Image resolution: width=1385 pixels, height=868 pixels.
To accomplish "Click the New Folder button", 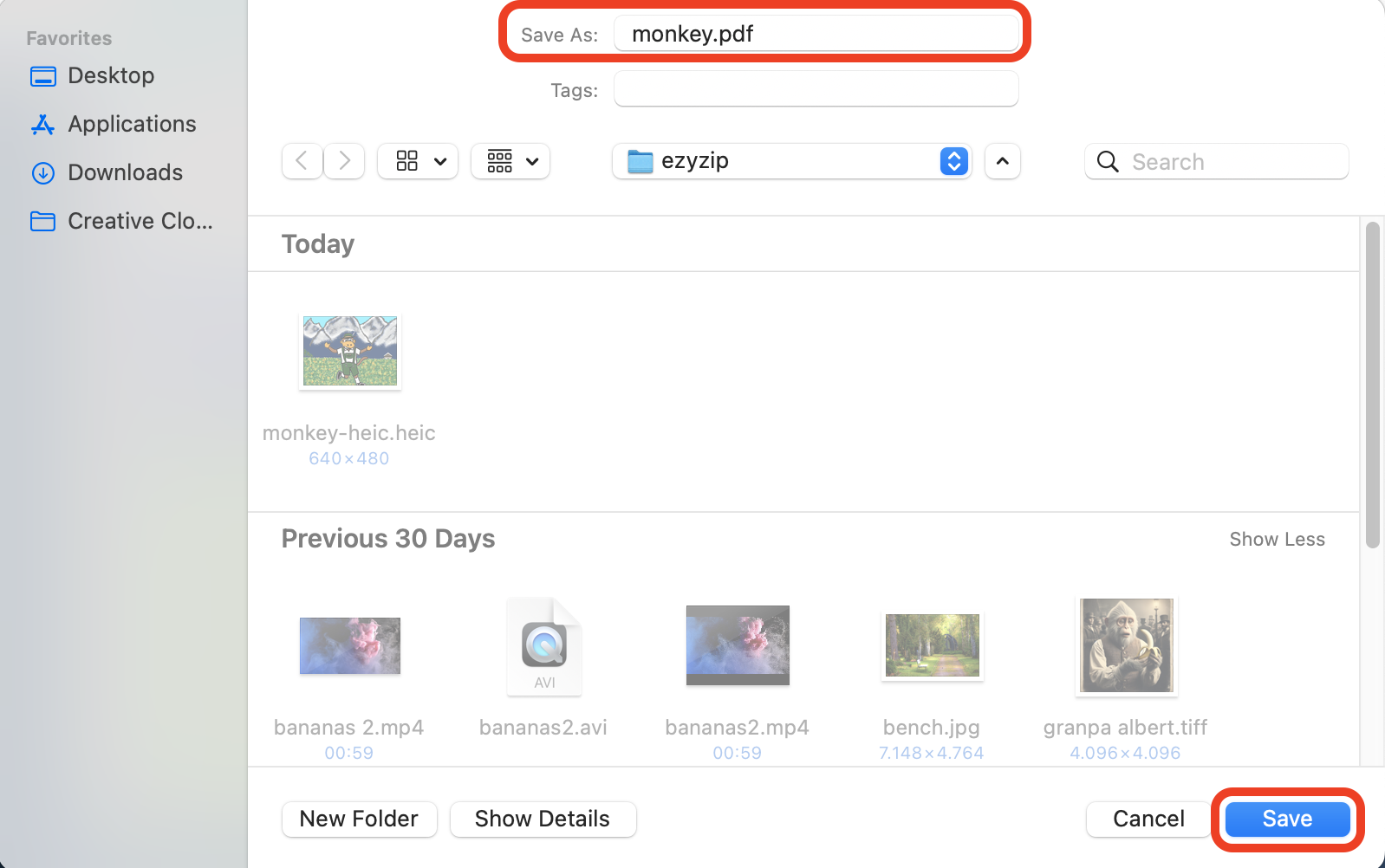I will [x=359, y=819].
